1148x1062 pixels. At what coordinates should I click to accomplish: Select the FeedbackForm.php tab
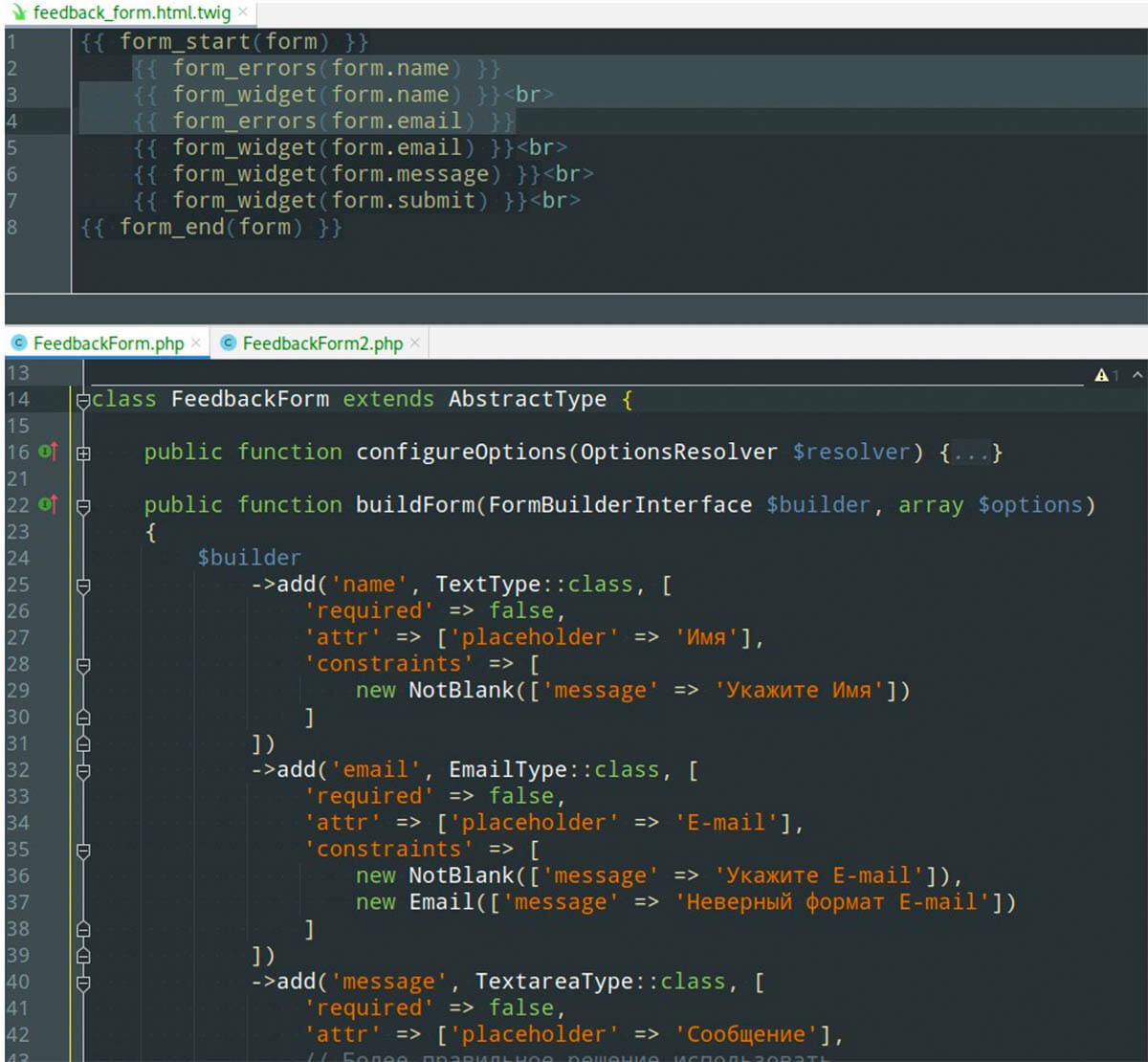click(107, 343)
